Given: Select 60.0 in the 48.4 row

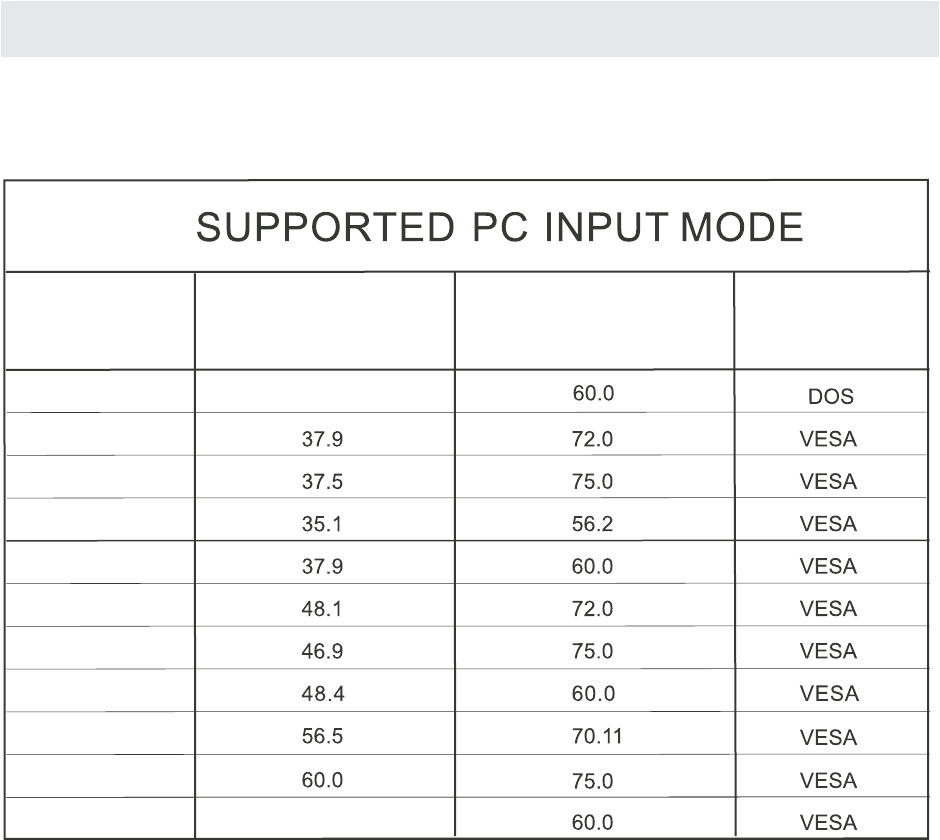Looking at the screenshot, I should click(x=592, y=693).
